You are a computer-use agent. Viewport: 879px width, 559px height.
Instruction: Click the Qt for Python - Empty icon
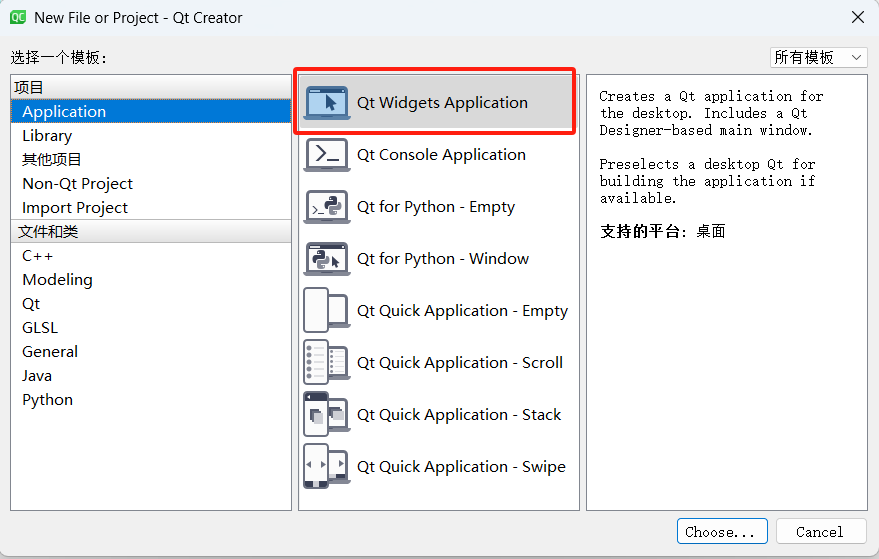327,207
